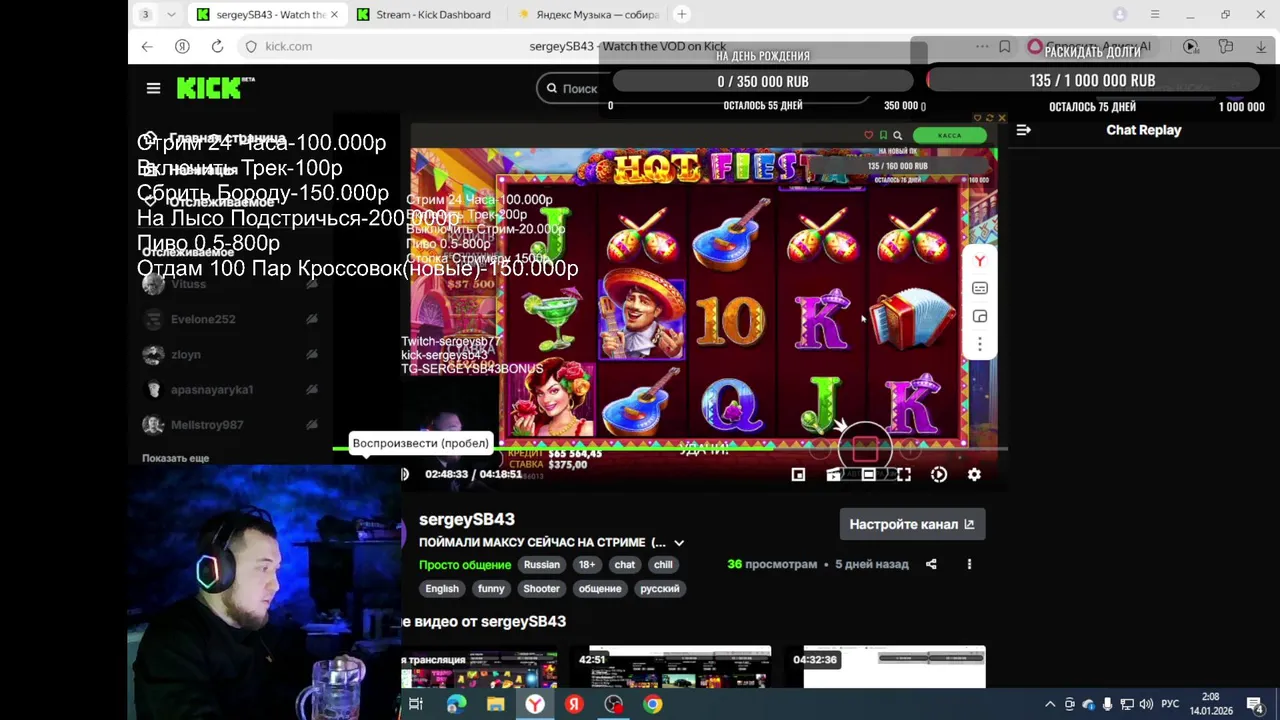Open Task View on the taskbar
This screenshot has height=720, width=1280.
tap(416, 705)
